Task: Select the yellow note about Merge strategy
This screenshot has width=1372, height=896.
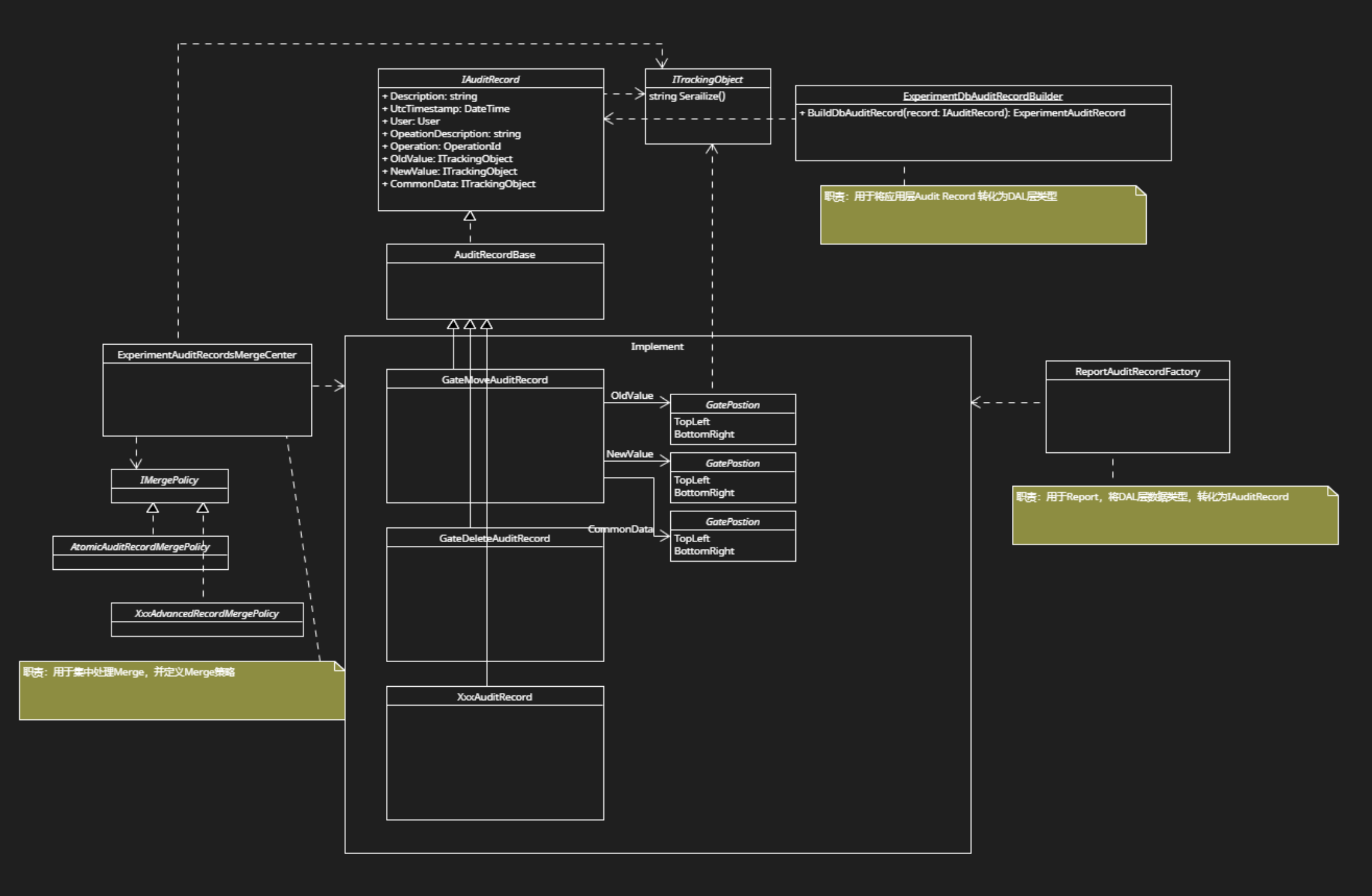Action: [182, 690]
